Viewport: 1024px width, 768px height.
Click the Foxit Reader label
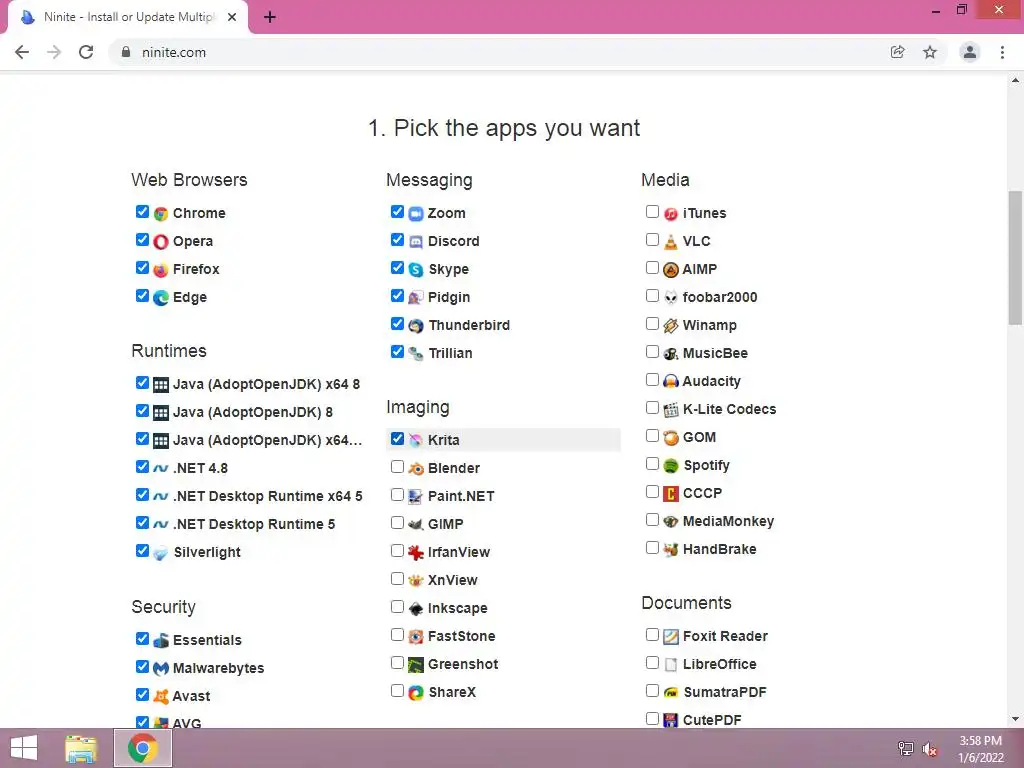(x=725, y=637)
